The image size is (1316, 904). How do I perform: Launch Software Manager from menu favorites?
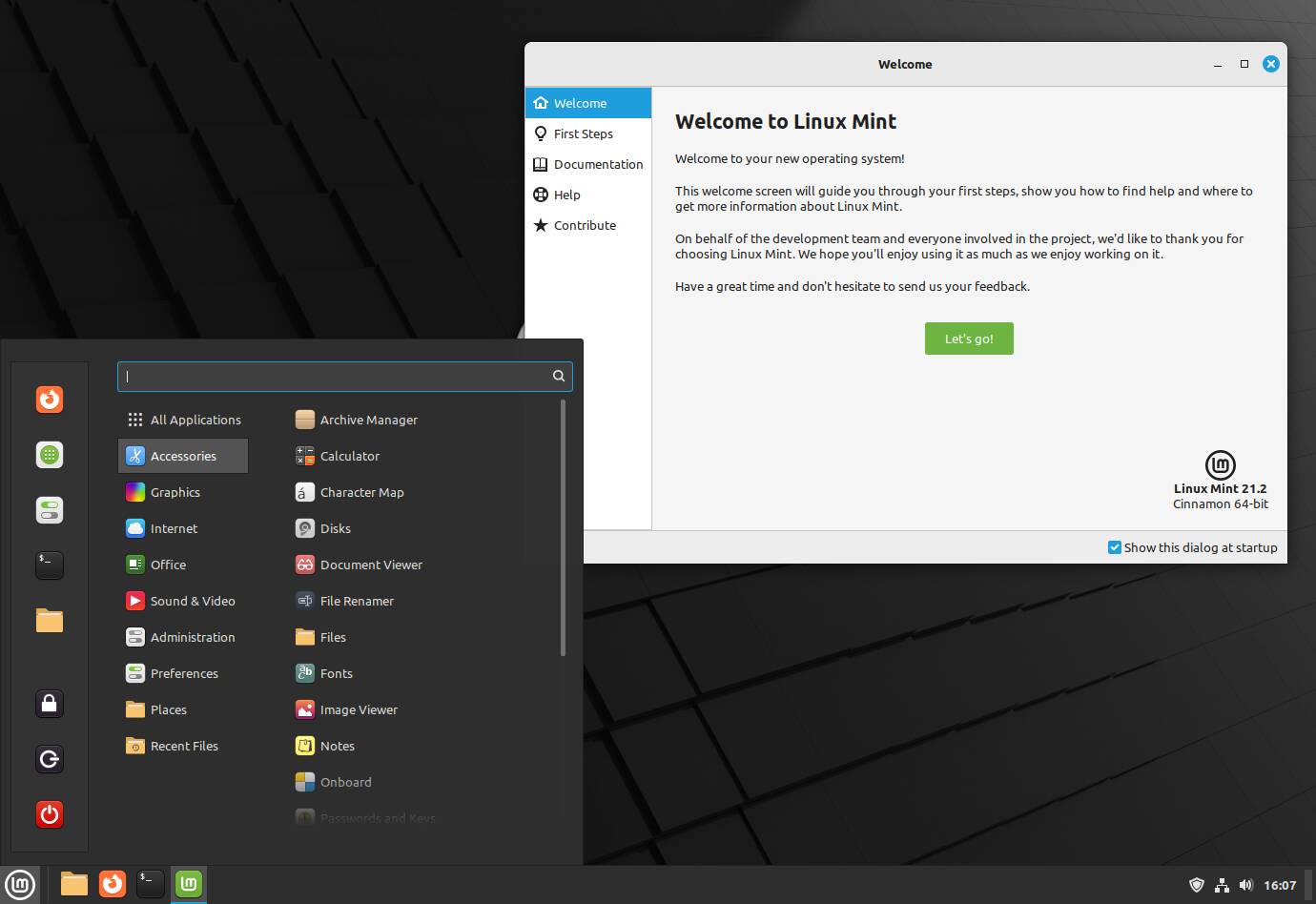click(x=50, y=455)
